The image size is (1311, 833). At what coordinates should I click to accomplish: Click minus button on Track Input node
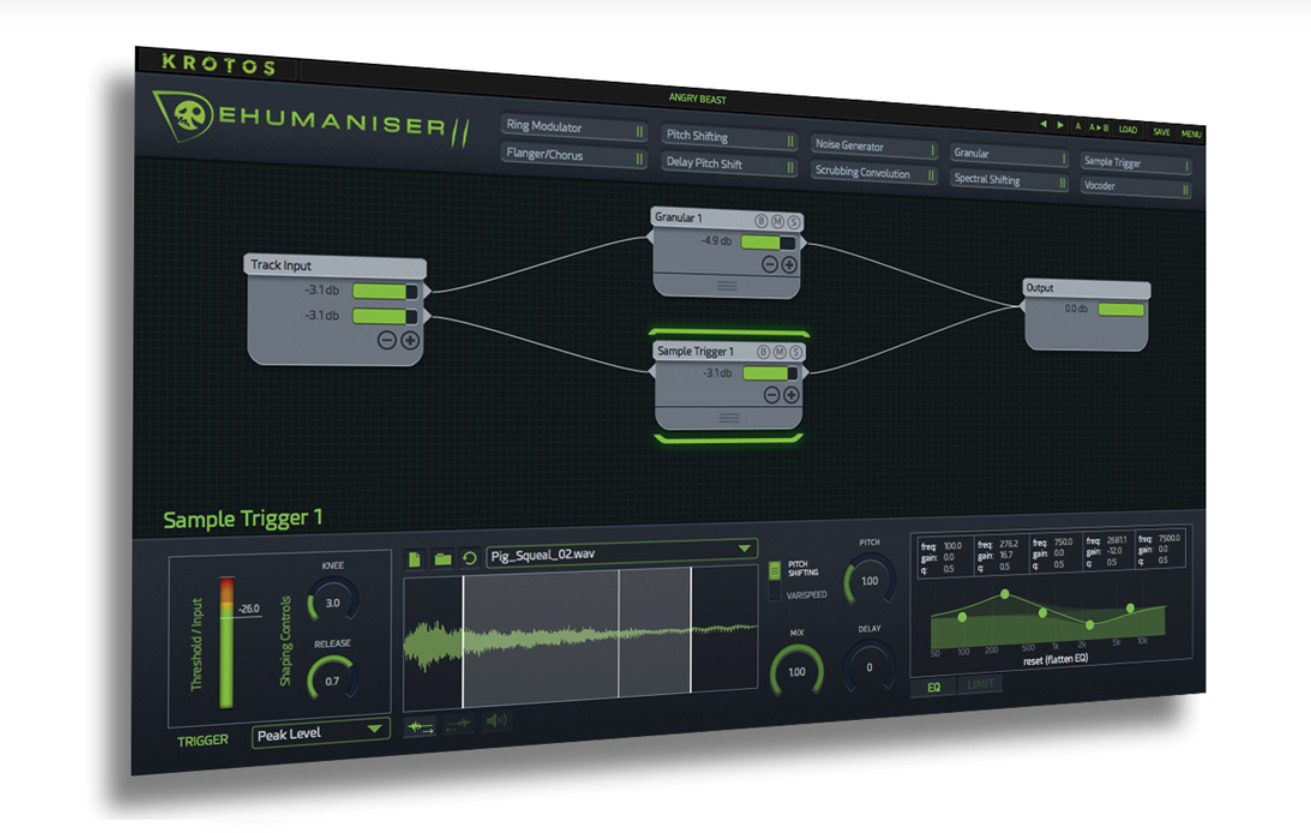tap(387, 340)
